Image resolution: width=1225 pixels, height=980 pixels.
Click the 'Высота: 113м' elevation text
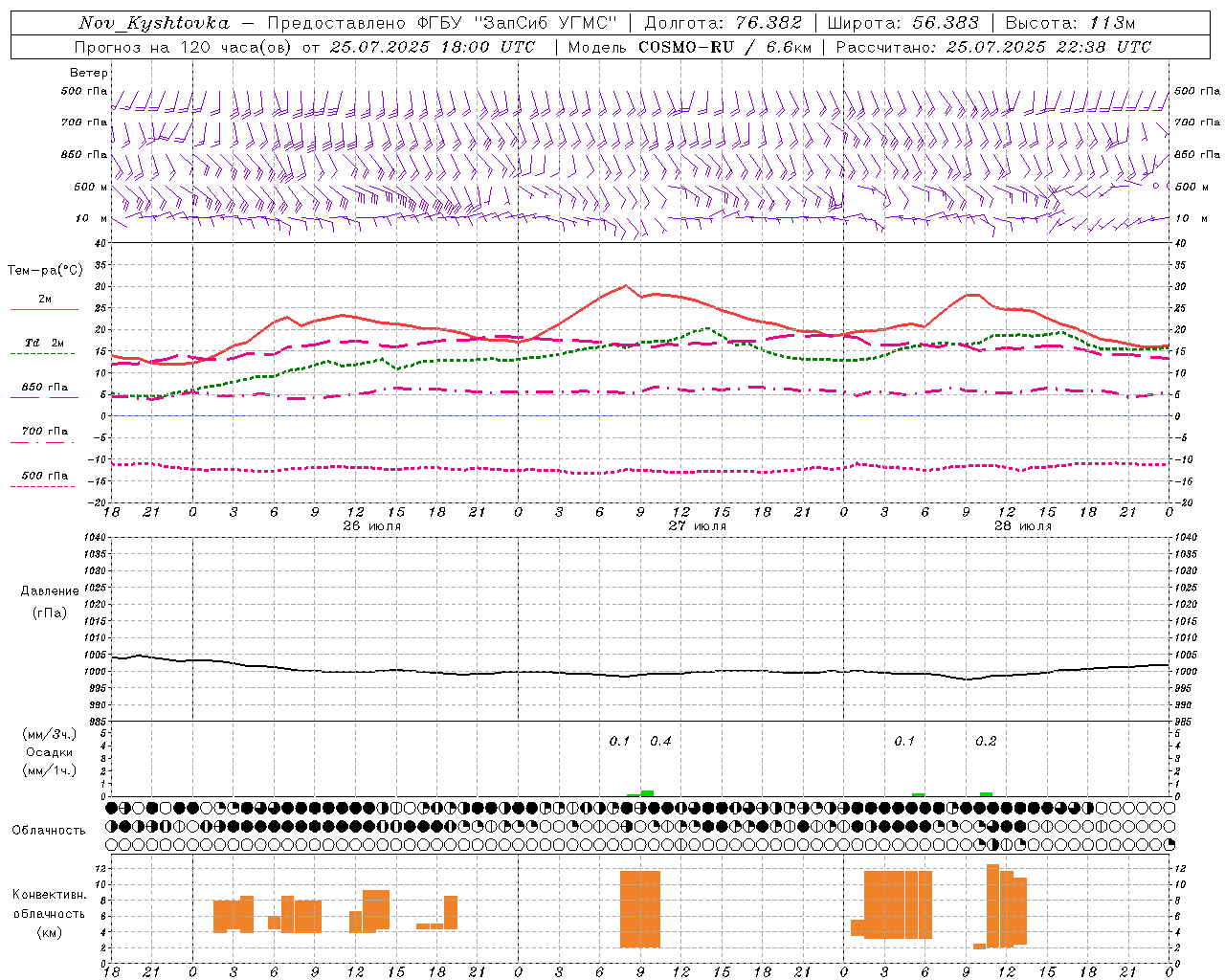pos(1070,23)
